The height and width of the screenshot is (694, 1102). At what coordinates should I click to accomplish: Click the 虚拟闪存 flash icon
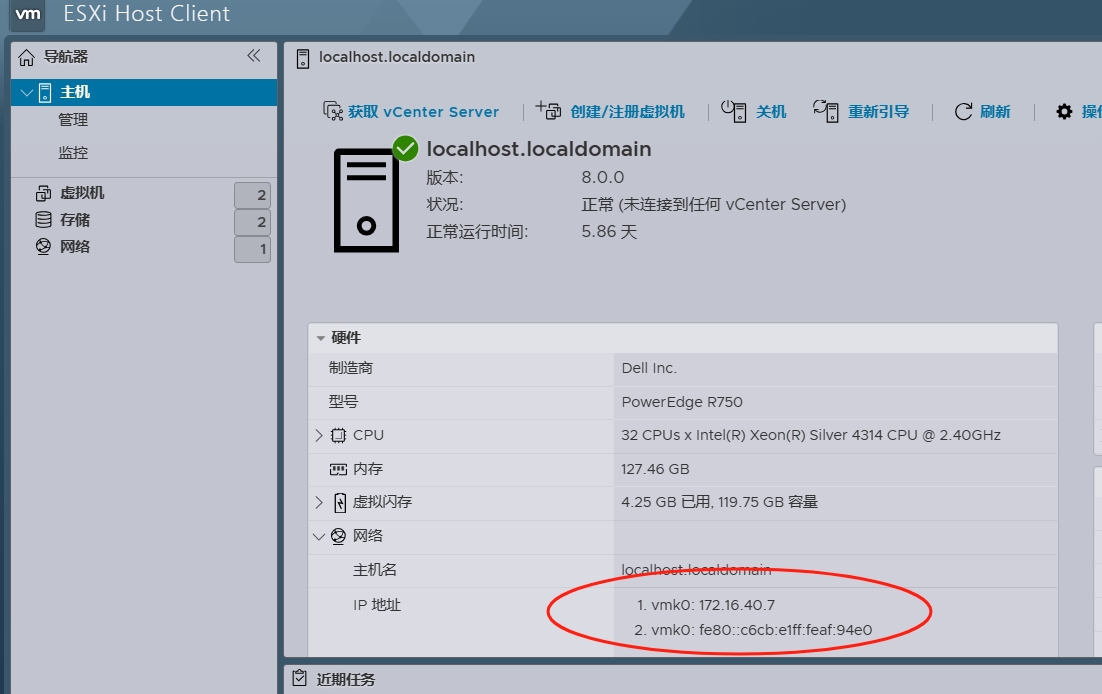click(x=340, y=502)
